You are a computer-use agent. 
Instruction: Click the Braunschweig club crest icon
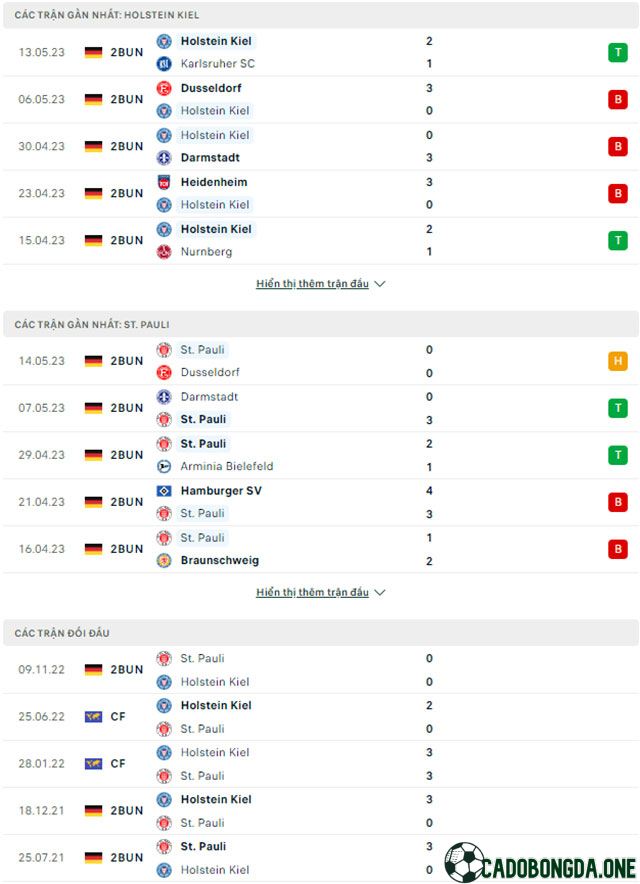click(x=164, y=560)
